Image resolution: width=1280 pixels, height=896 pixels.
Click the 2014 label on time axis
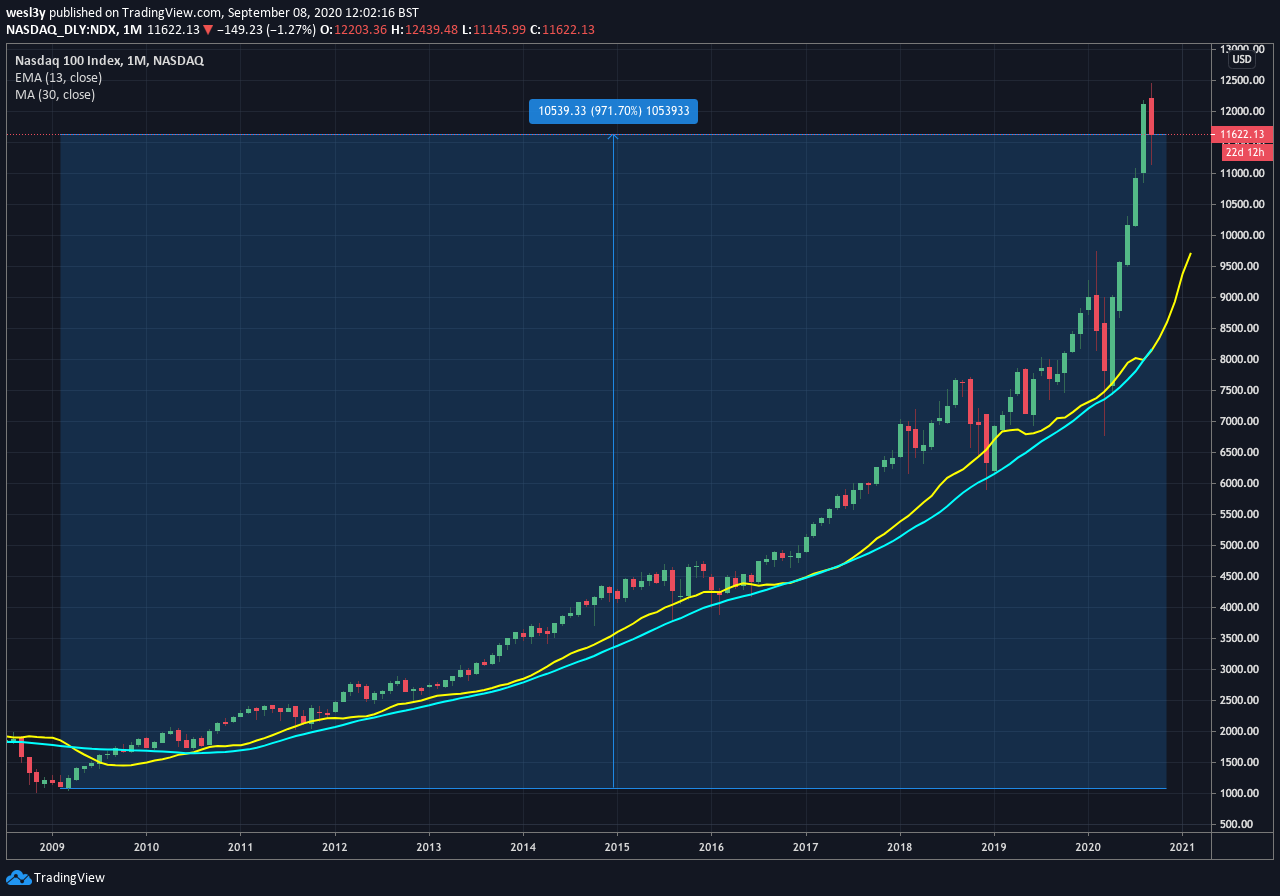pos(523,846)
